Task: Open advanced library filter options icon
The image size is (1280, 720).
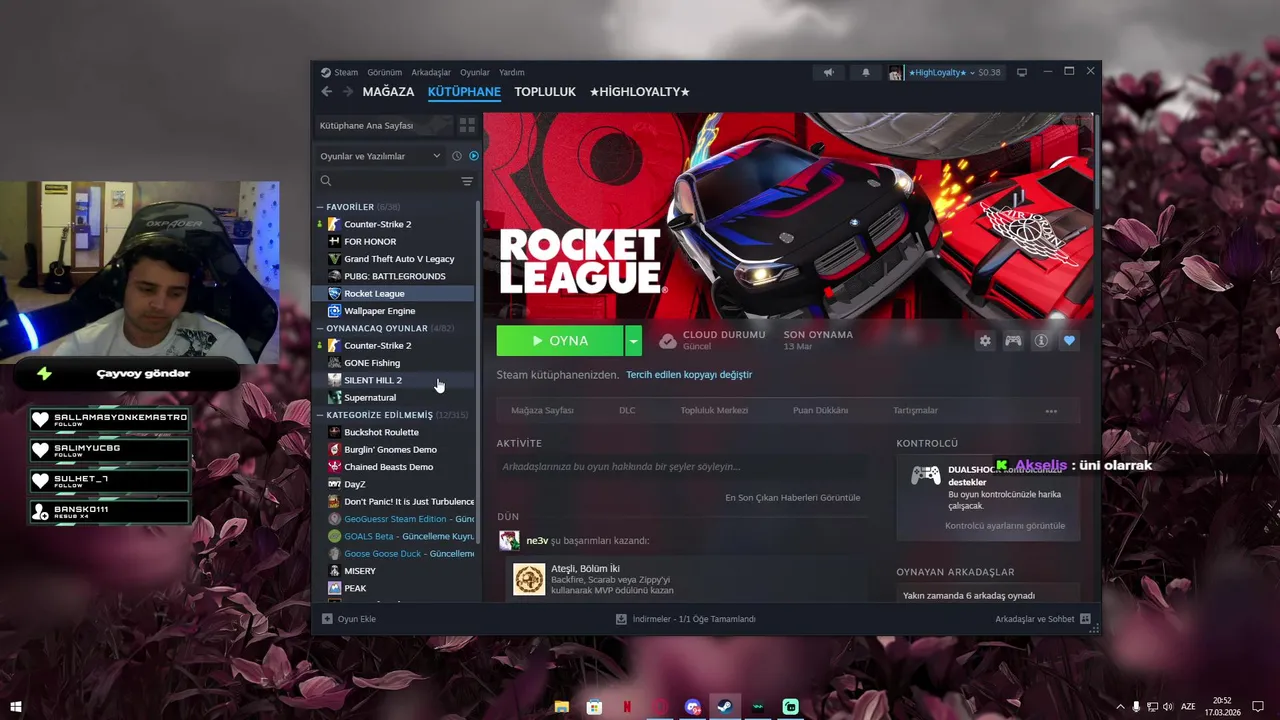Action: pos(467,181)
